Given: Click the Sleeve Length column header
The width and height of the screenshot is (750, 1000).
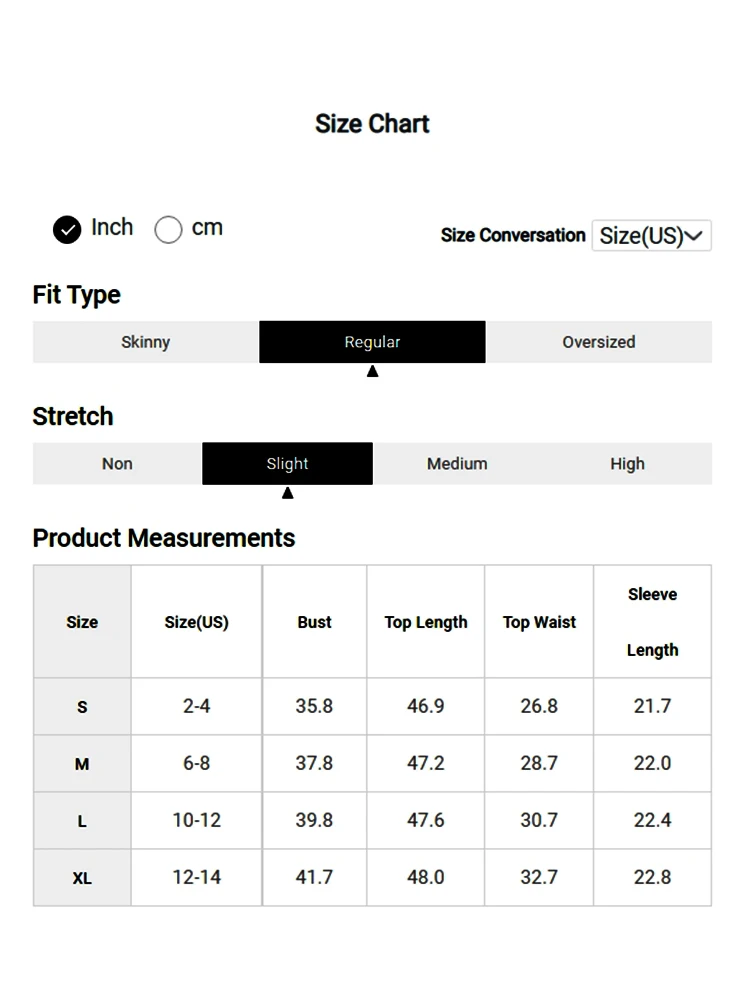Looking at the screenshot, I should [x=652, y=622].
